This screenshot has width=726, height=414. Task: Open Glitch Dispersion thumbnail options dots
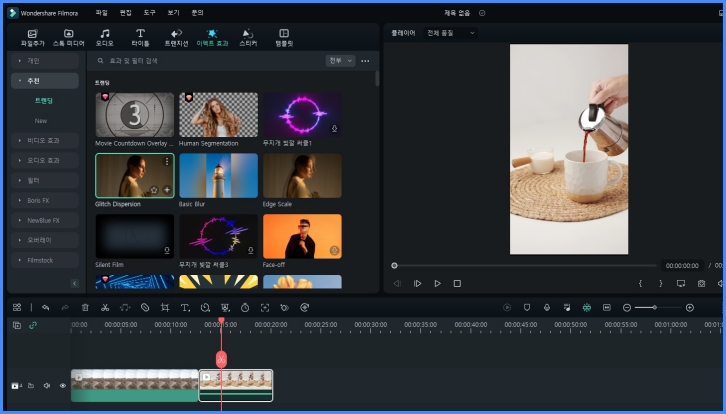[x=167, y=161]
